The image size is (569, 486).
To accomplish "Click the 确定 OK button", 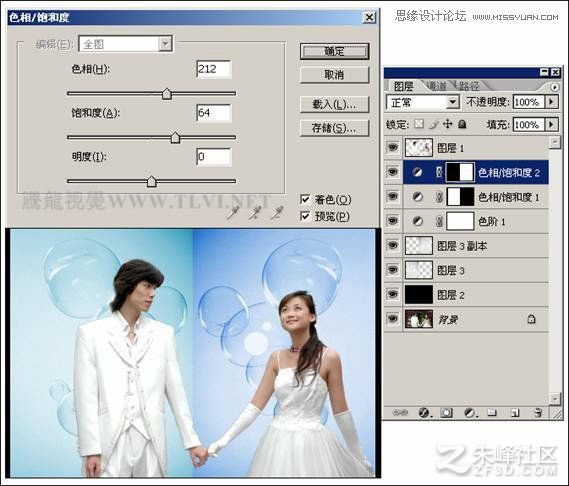I will [x=334, y=52].
